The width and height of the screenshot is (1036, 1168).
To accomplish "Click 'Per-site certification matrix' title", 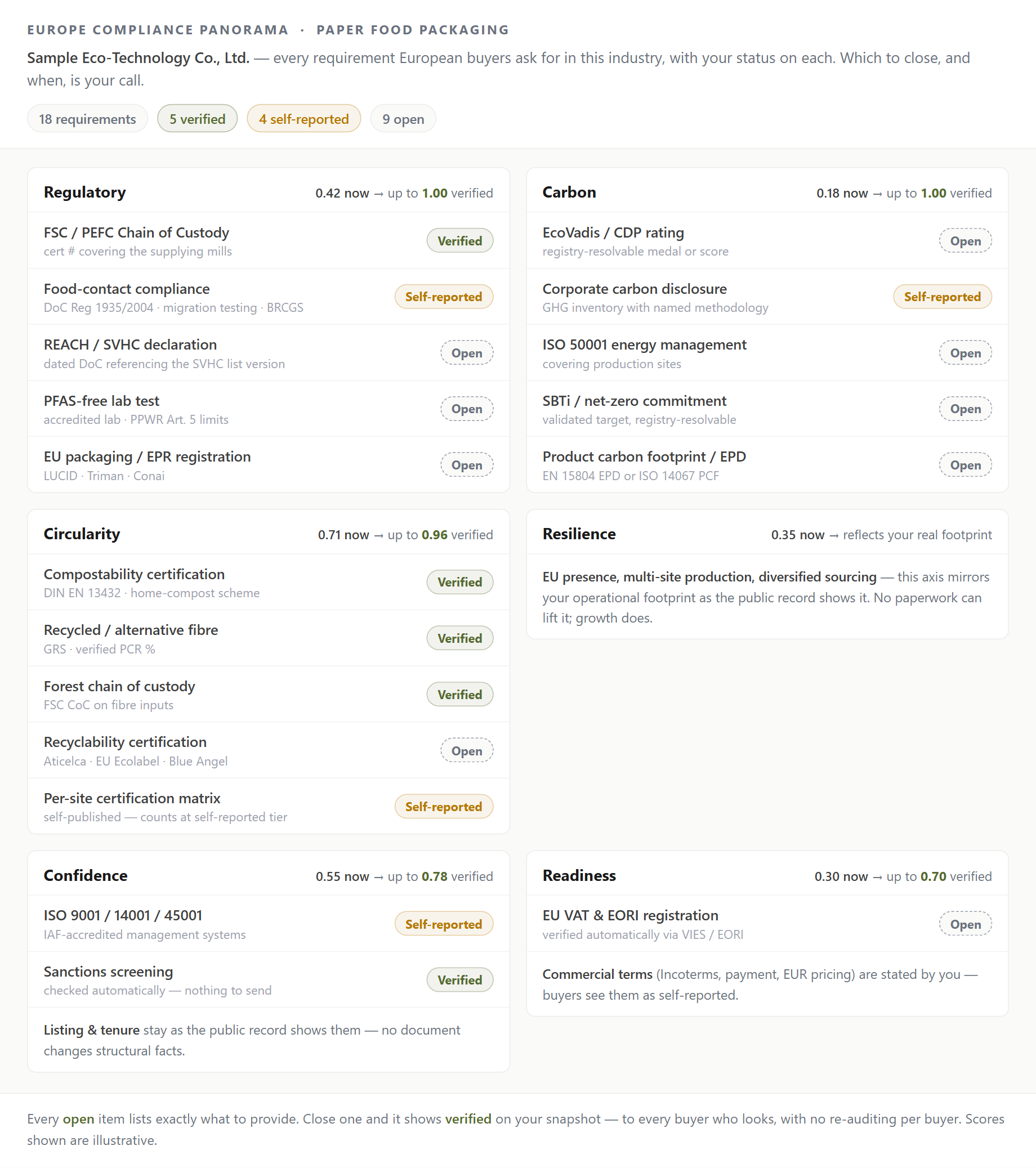I will (x=132, y=798).
